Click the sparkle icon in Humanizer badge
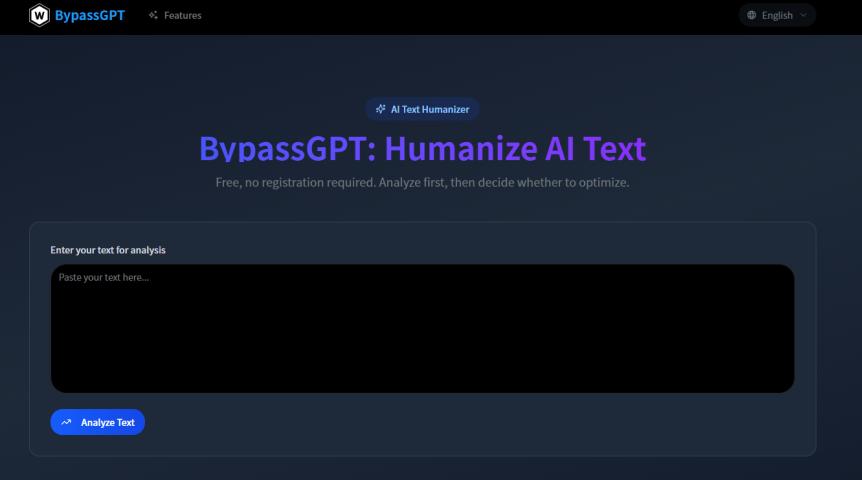 380,109
